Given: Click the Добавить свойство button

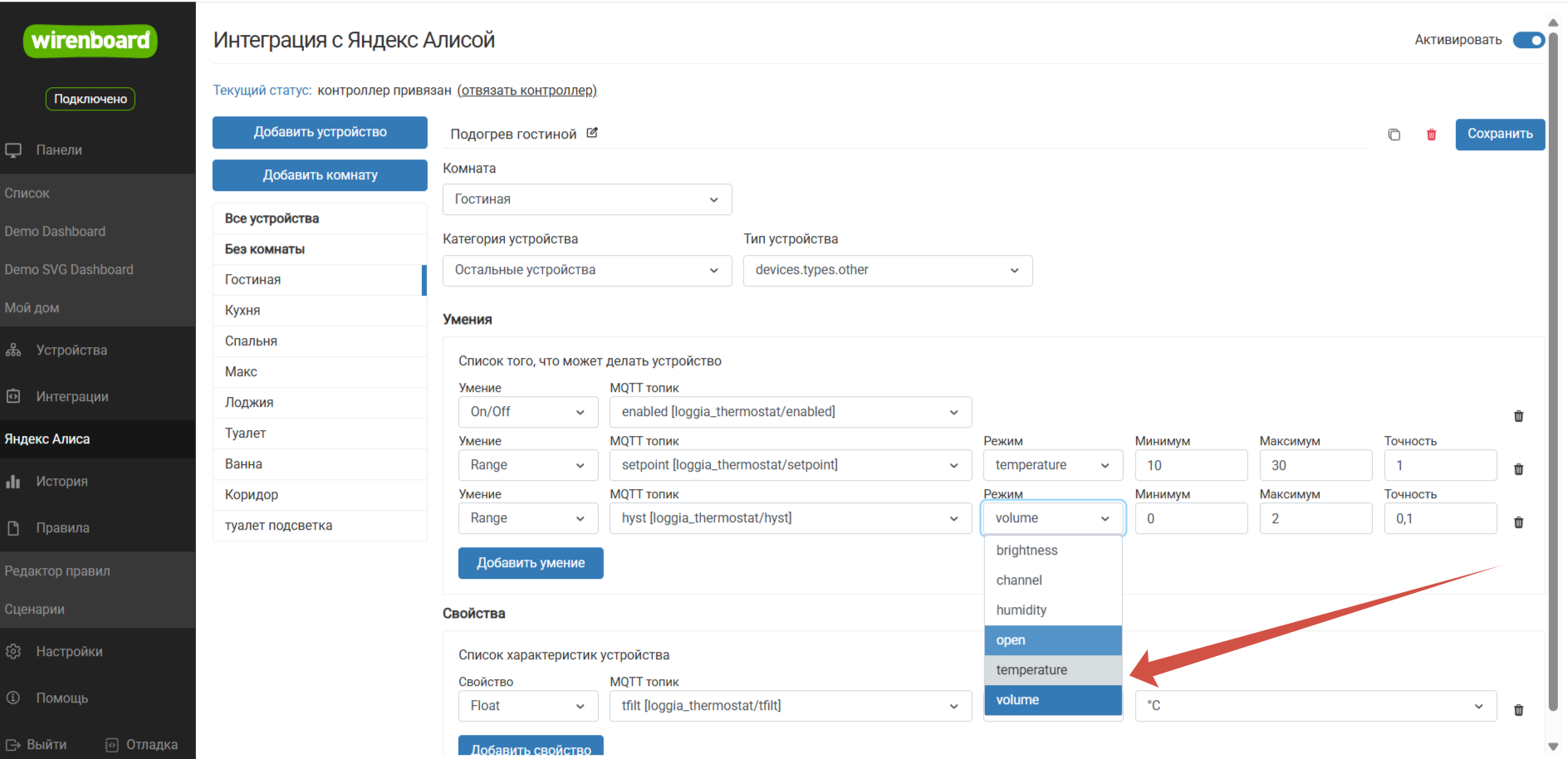Looking at the screenshot, I should coord(531,746).
